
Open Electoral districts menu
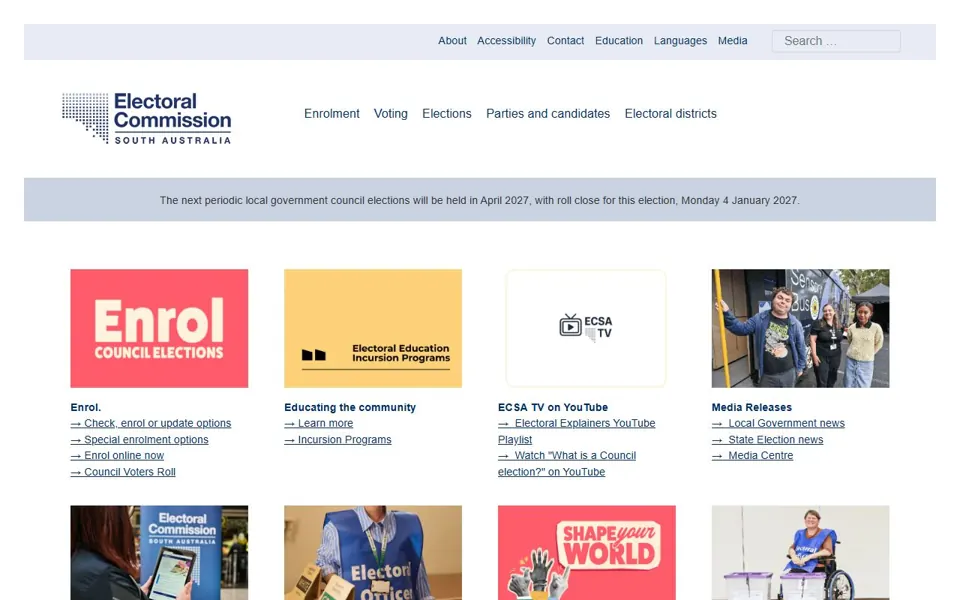670,114
